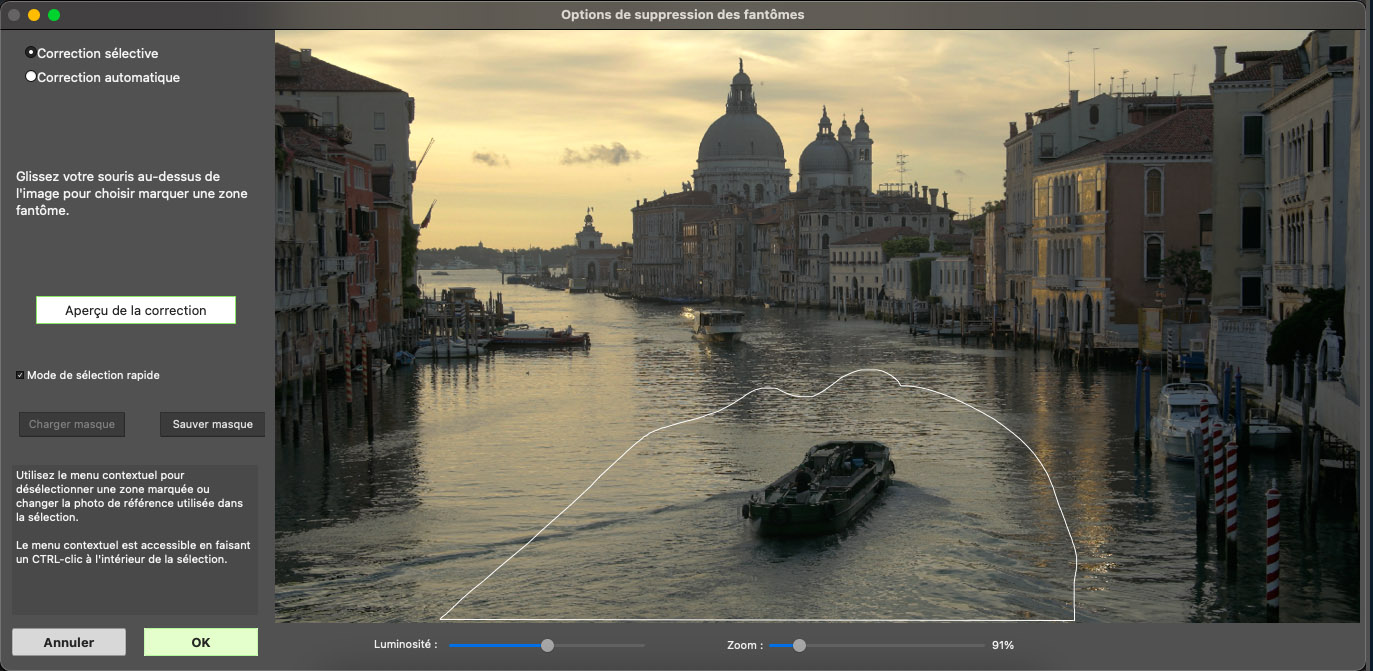Close the window with red button
Image resolution: width=1373 pixels, height=671 pixels.
point(14,15)
